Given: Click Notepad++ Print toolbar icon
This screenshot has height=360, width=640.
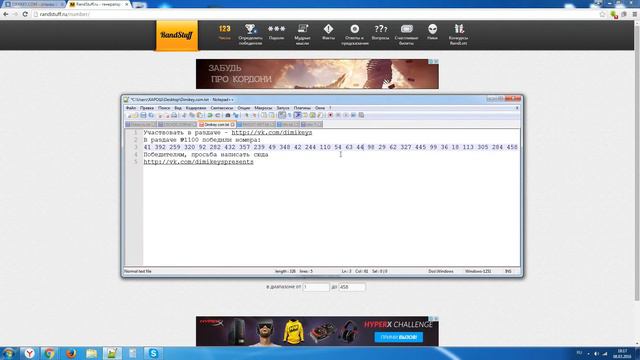Looking at the screenshot, I should click(174, 116).
